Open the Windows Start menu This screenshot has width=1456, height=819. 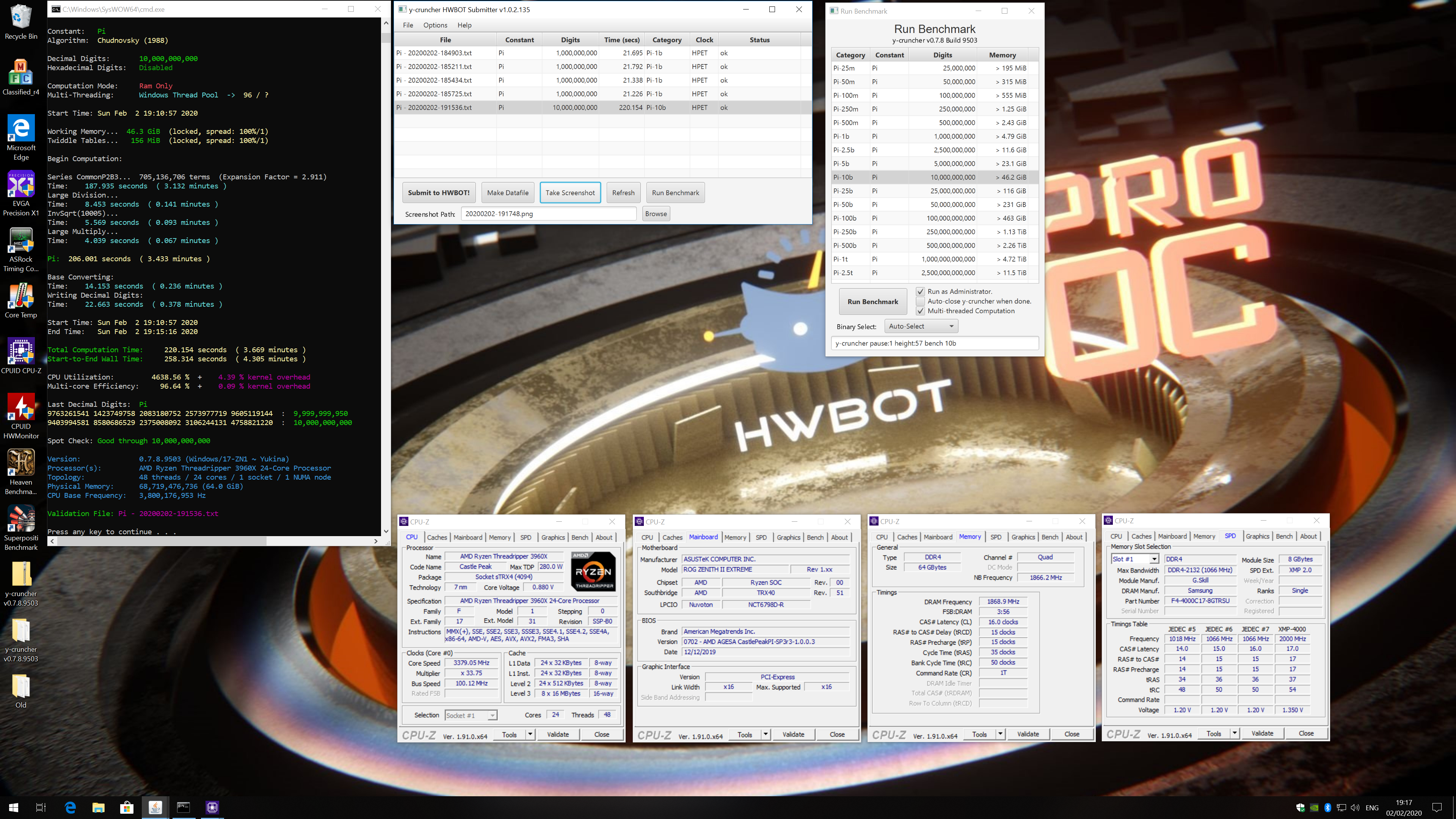pos(14,807)
